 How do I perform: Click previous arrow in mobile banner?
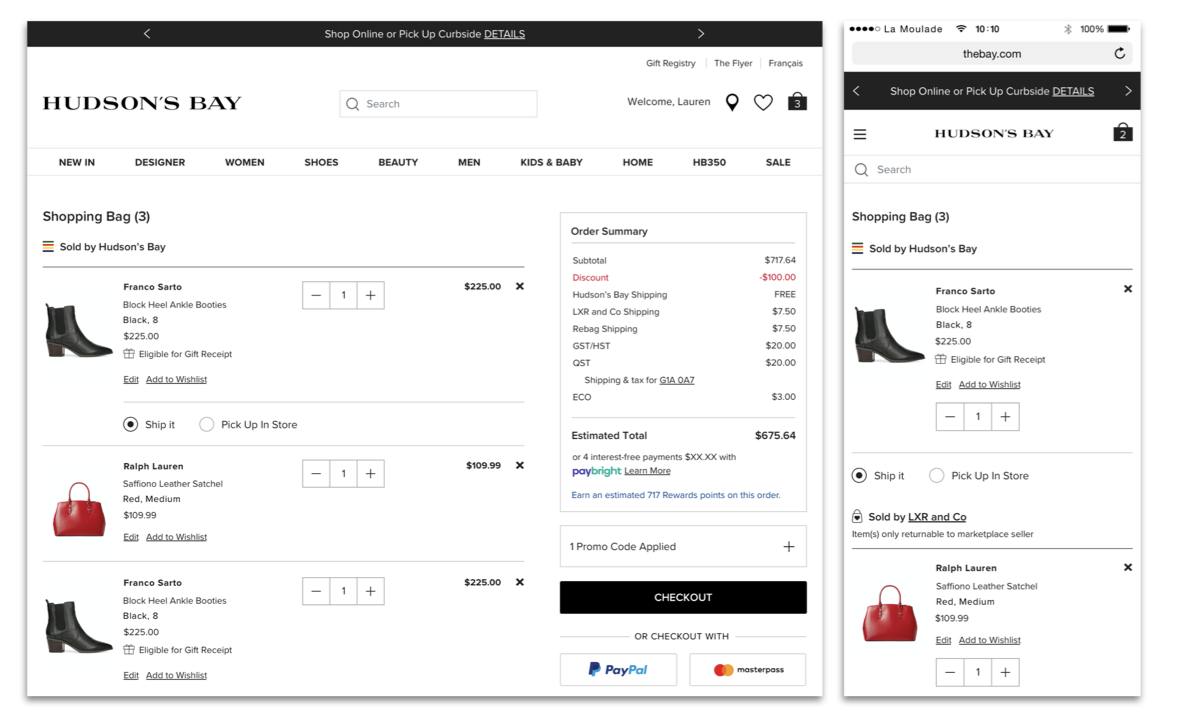856,91
